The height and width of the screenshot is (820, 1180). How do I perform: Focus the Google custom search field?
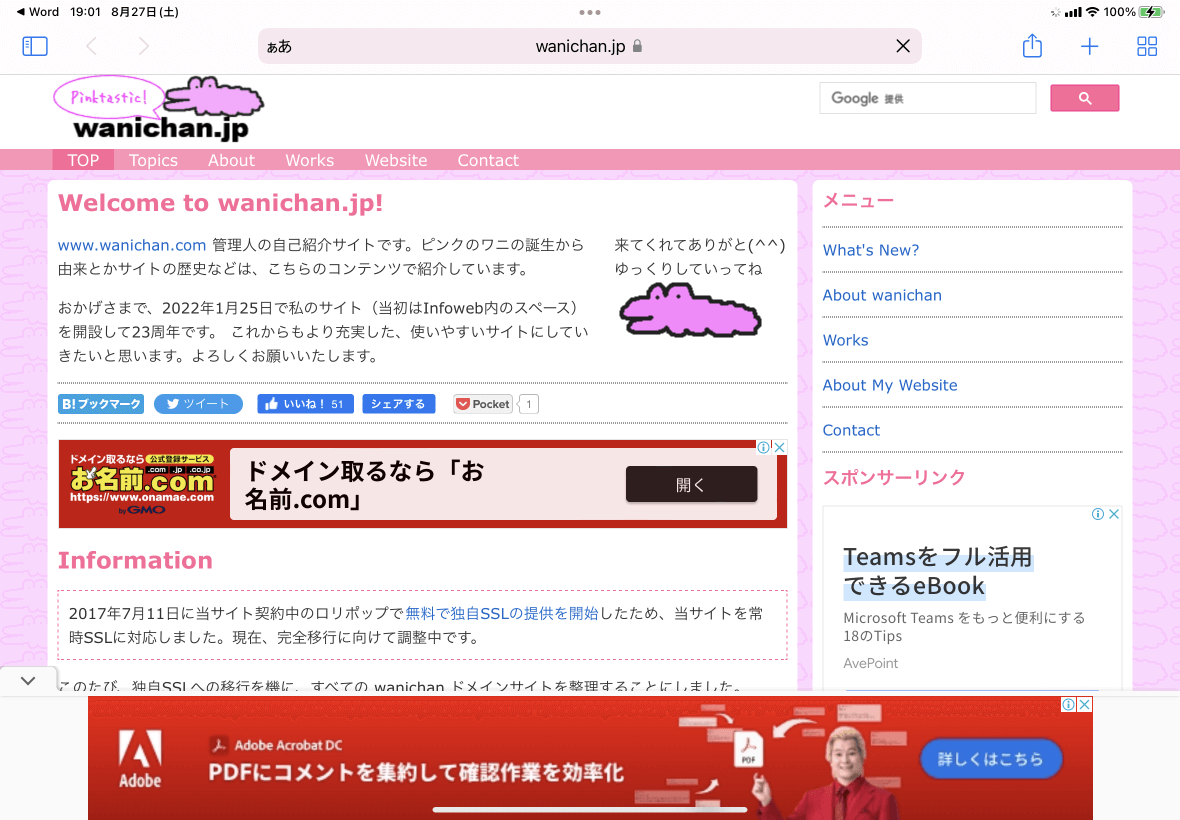click(928, 98)
